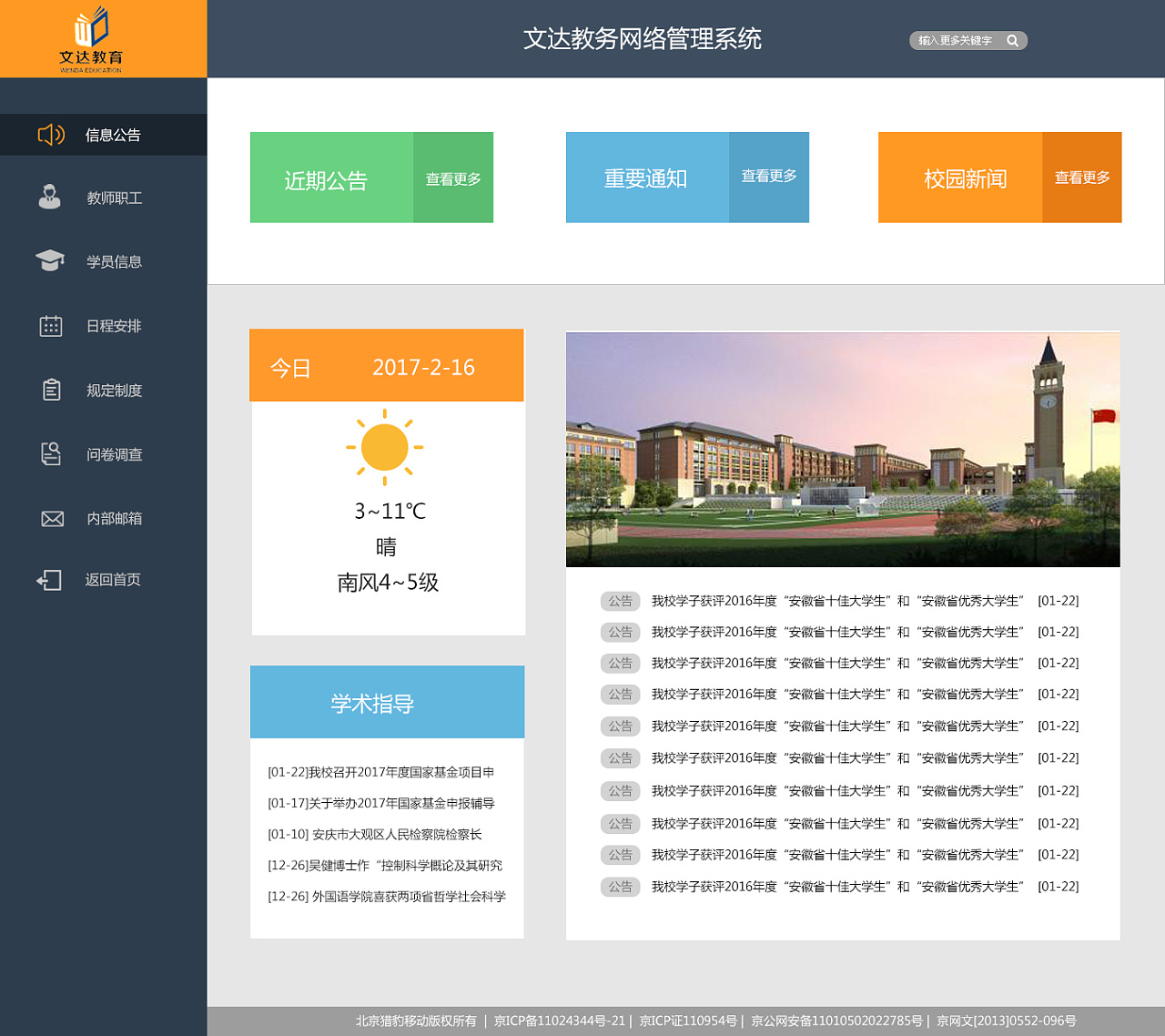Click the calendar icon beside 日程安排
Image resolution: width=1165 pixels, height=1036 pixels.
[51, 326]
